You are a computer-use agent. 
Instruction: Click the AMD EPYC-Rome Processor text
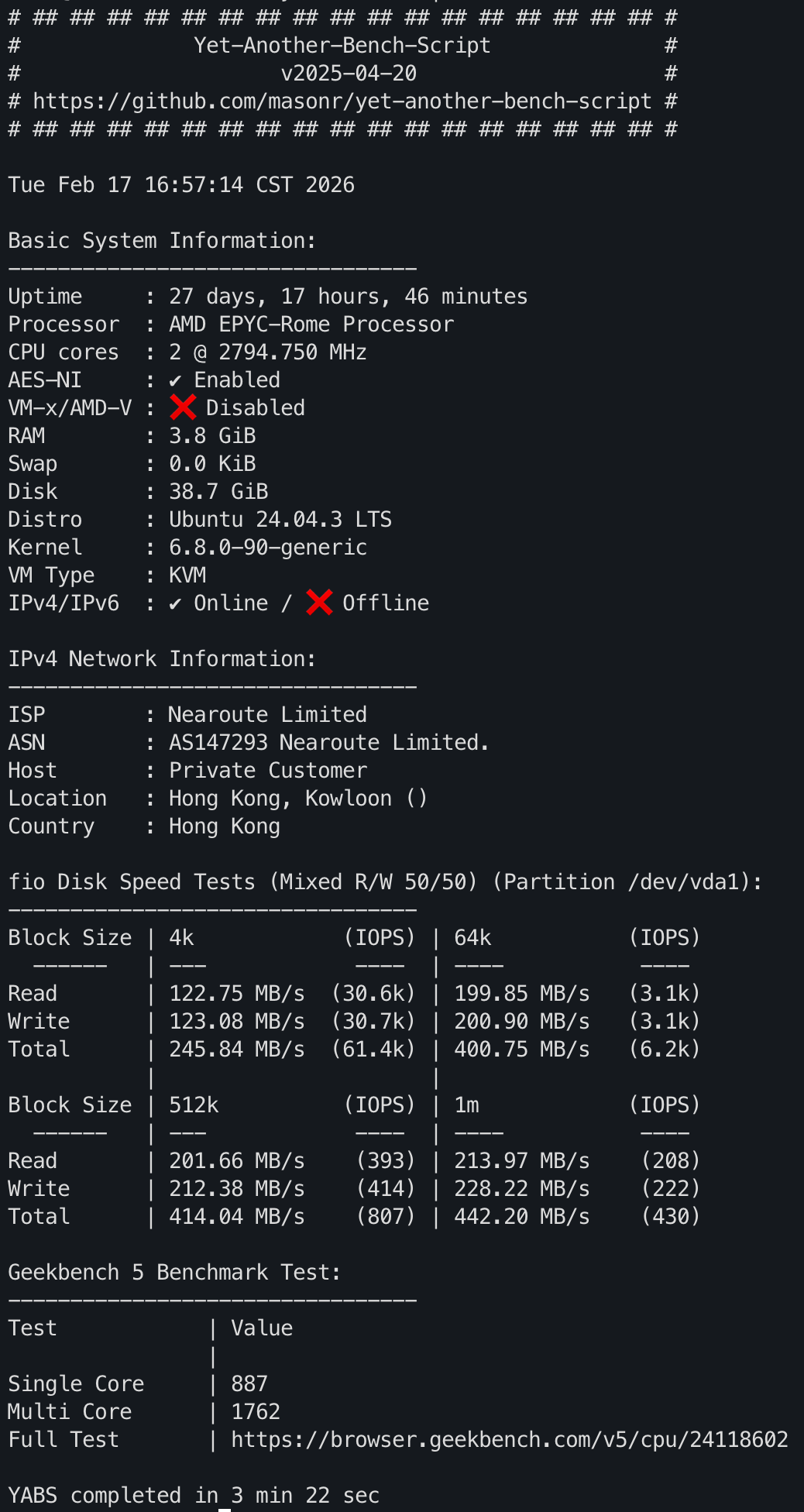(311, 324)
